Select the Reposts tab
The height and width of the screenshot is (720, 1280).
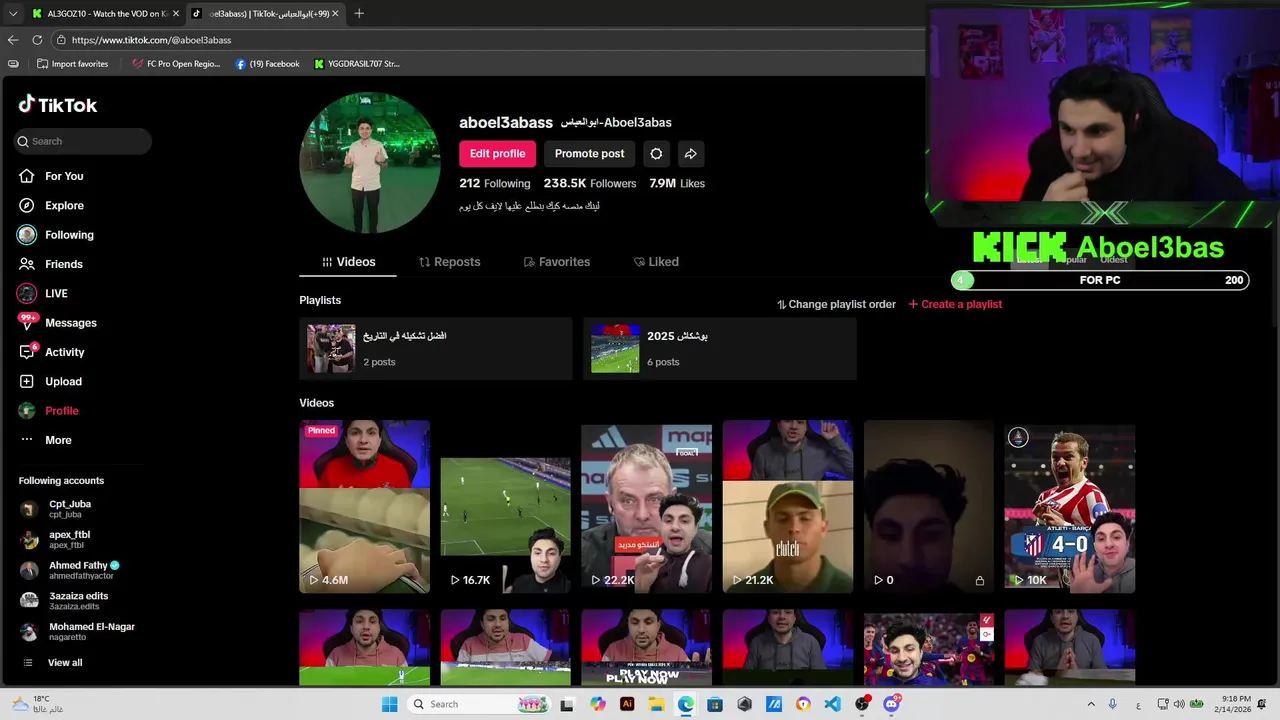click(449, 262)
